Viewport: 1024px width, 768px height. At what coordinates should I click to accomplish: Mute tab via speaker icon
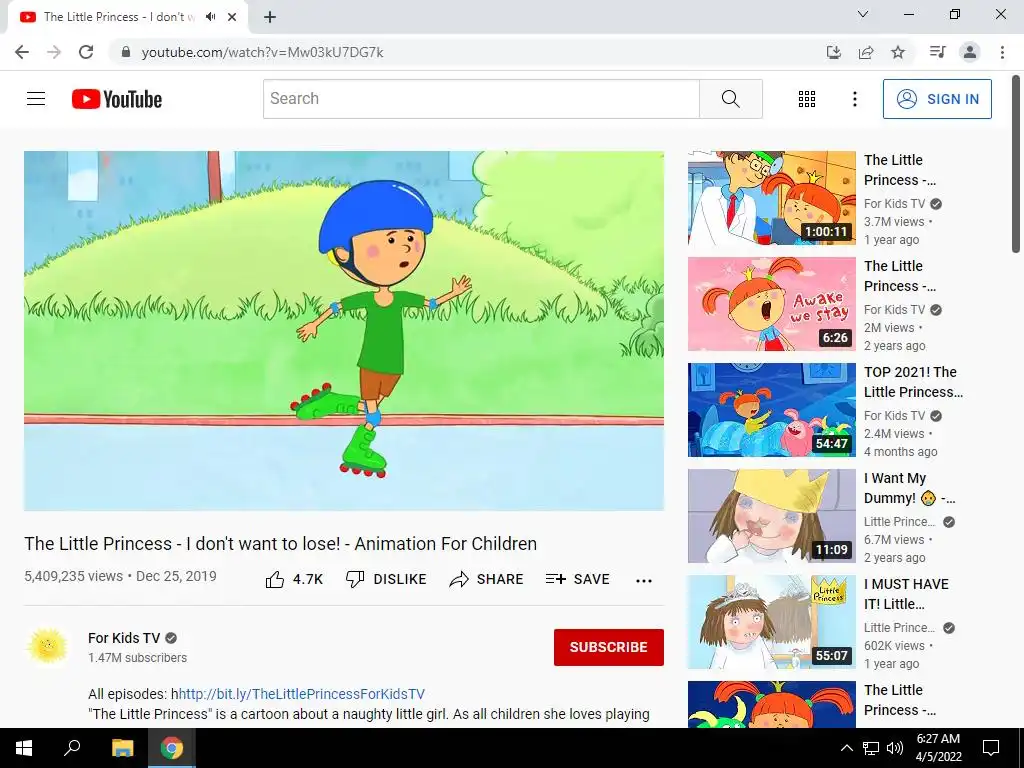210,17
